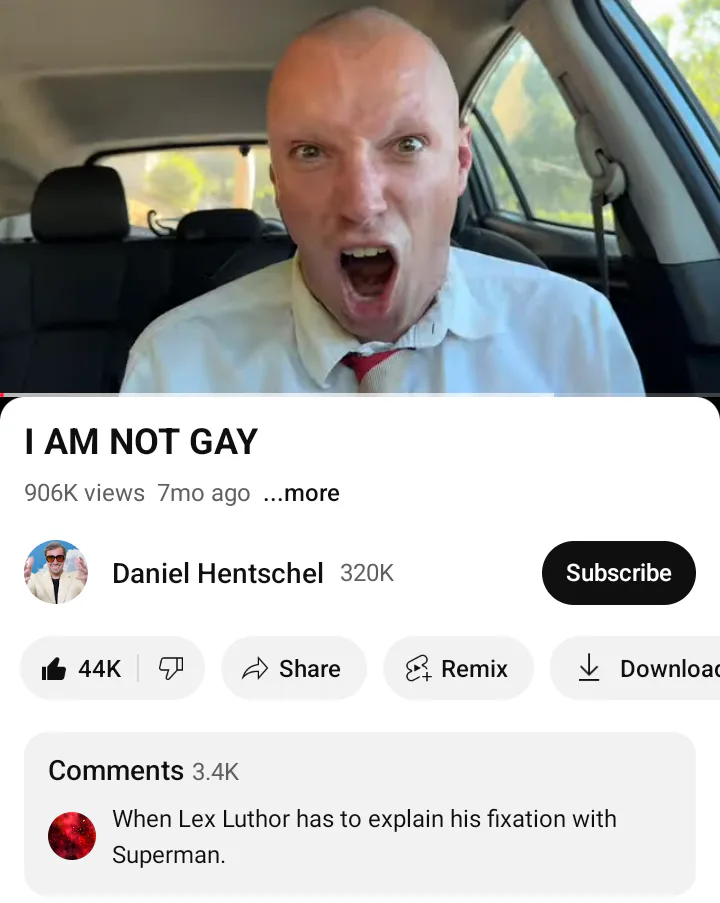
Task: Click the 44K like count
Action: pos(100,669)
